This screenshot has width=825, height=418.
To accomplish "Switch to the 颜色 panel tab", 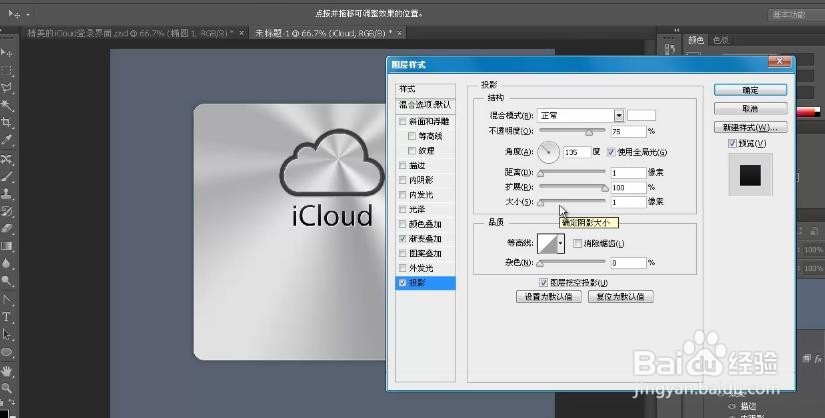I will (x=696, y=40).
